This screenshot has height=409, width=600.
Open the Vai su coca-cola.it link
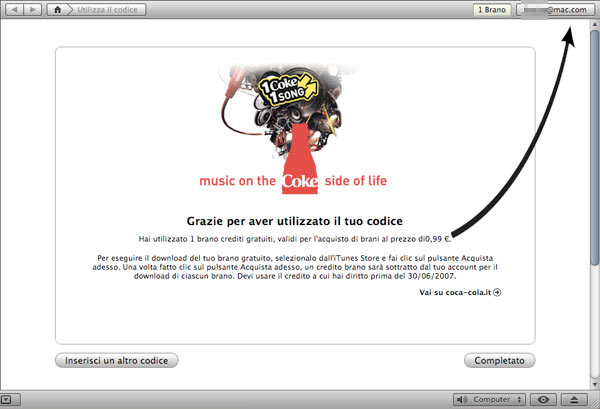(x=455, y=292)
